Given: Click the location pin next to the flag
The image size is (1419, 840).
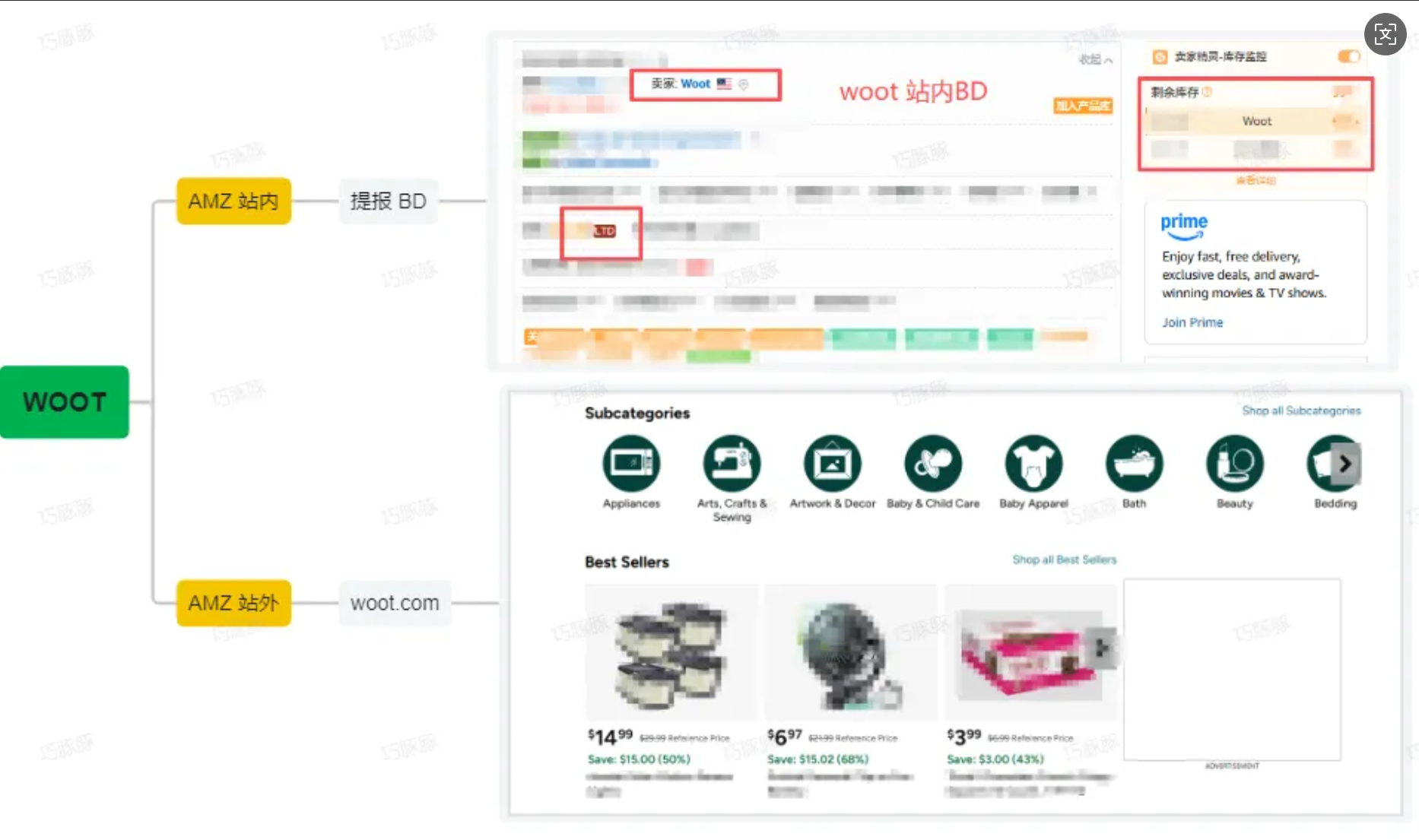Looking at the screenshot, I should click(x=744, y=84).
